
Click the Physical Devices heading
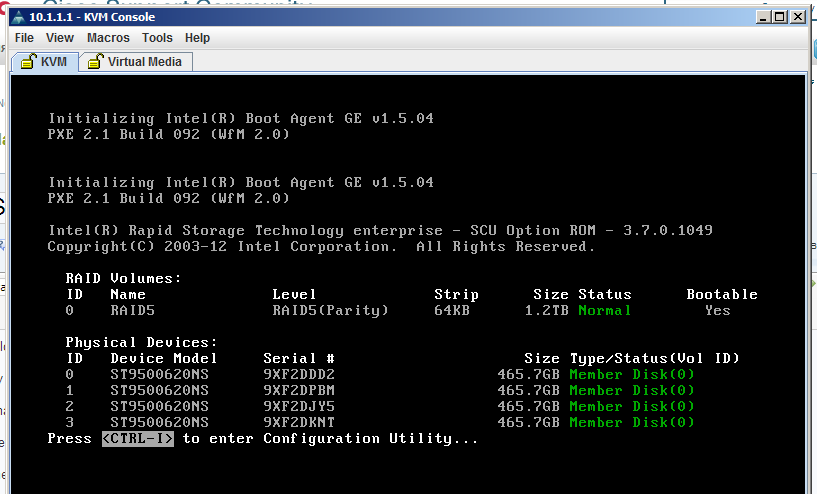141,343
